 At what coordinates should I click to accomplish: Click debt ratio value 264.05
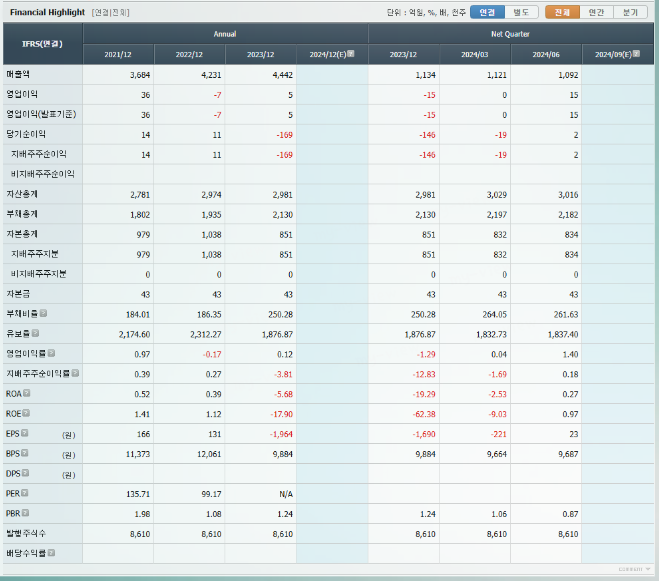(495, 314)
